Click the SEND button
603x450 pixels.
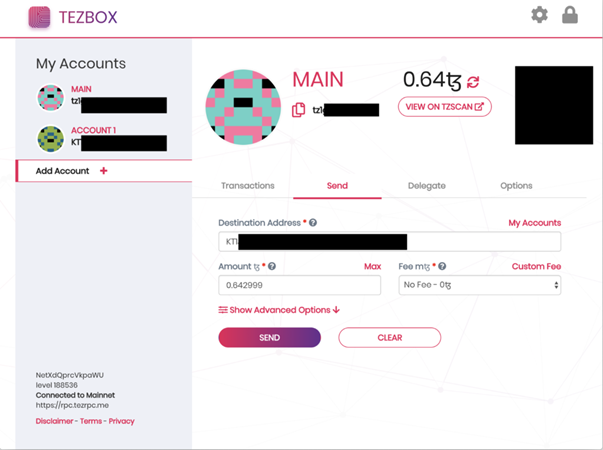[x=270, y=338]
